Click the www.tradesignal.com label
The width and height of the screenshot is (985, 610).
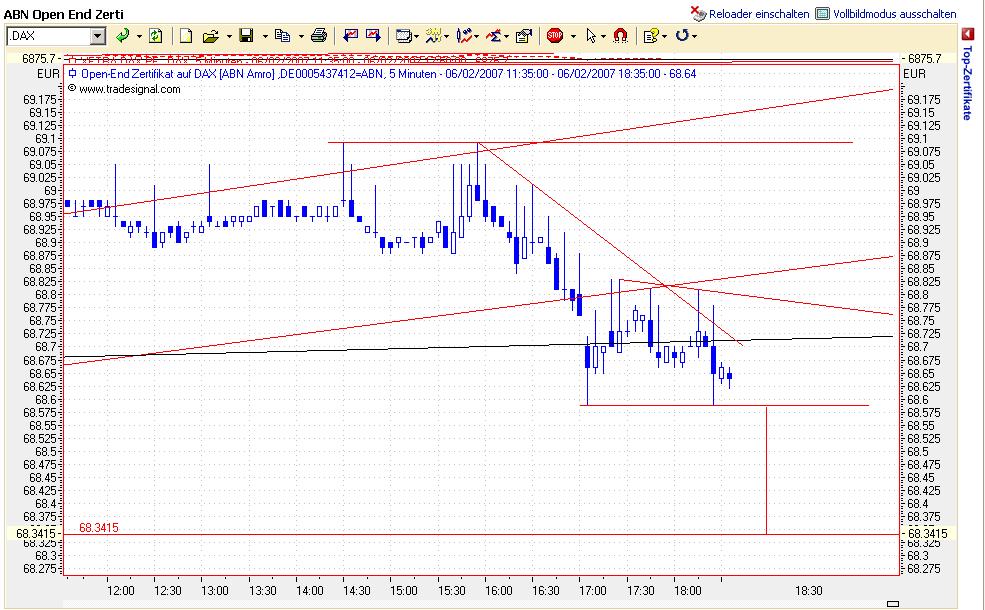point(129,89)
